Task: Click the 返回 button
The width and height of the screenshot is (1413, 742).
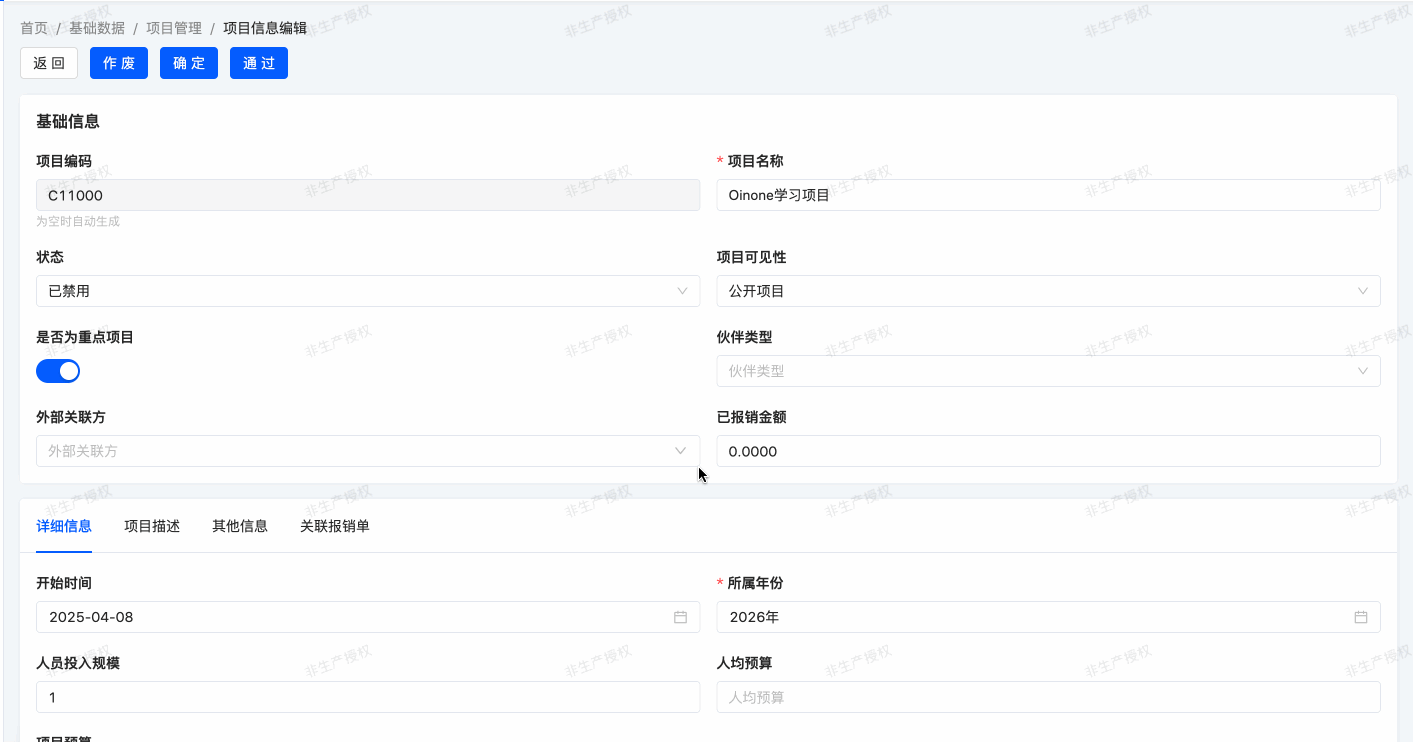Action: pos(49,63)
